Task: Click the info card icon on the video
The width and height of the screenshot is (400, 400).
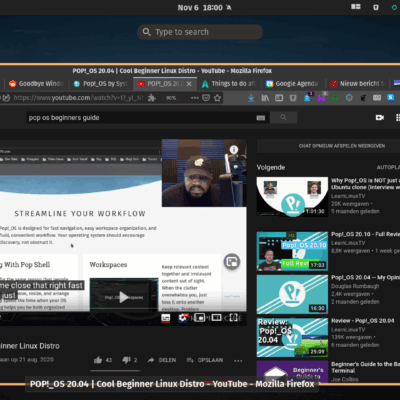Action: 234,150
